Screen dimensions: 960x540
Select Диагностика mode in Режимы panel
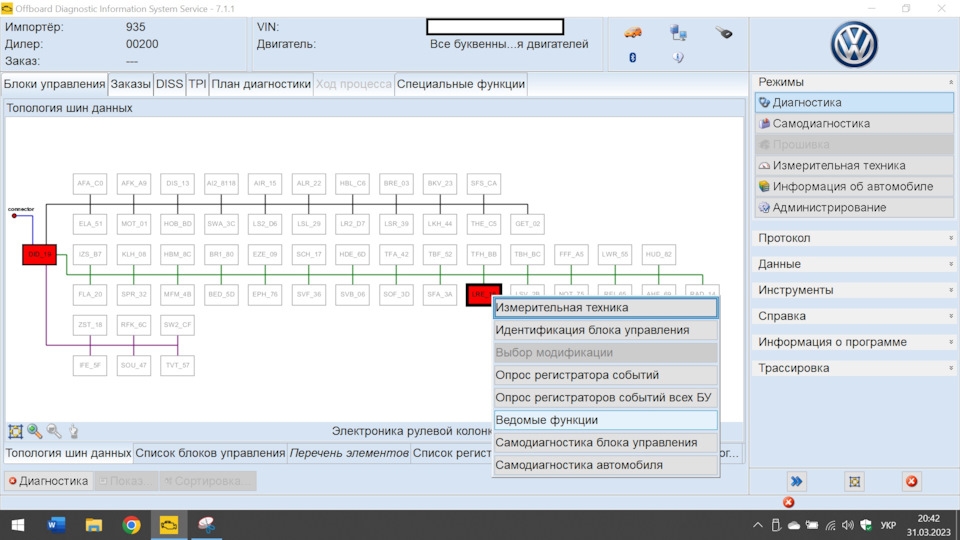[x=854, y=102]
